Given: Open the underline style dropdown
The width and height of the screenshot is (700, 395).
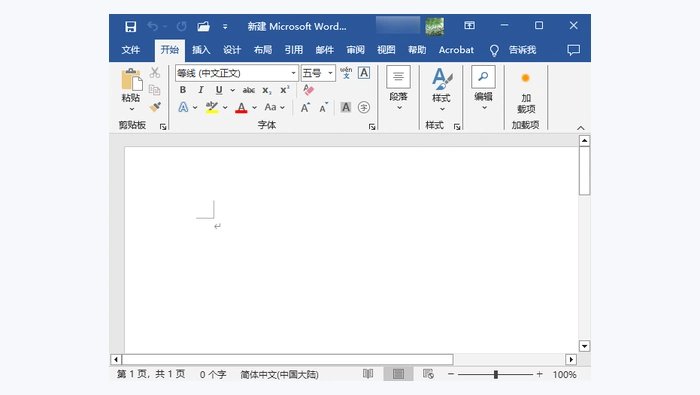Looking at the screenshot, I should [x=233, y=90].
